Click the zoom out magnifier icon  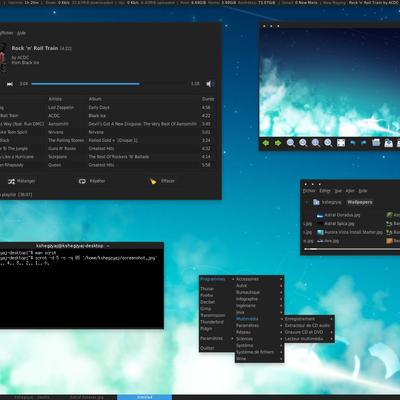pyautogui.click(x=291, y=143)
